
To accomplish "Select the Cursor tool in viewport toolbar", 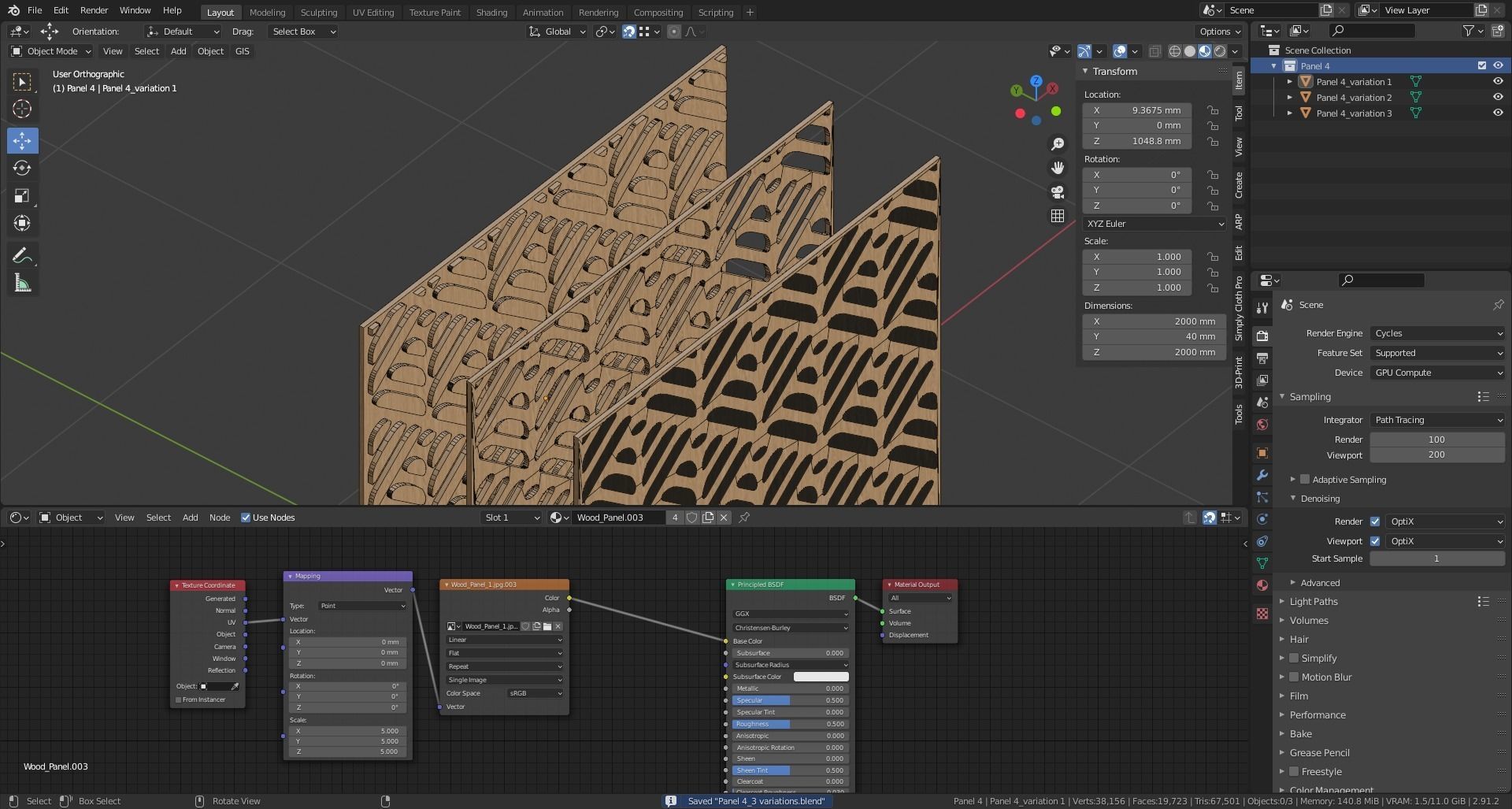I will [x=22, y=109].
